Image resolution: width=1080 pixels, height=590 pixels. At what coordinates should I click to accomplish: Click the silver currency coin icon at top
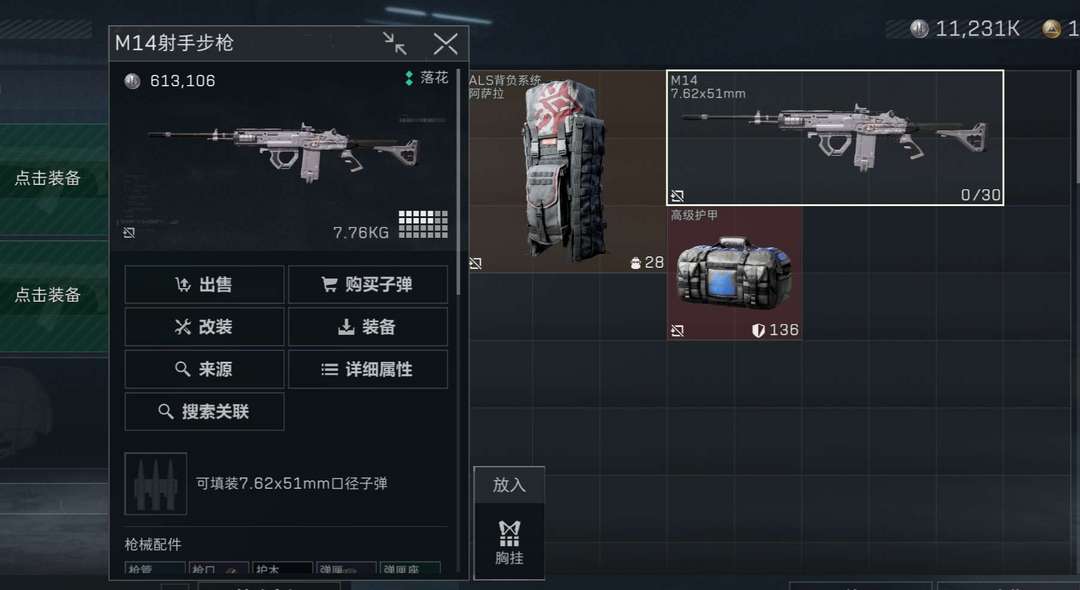[x=920, y=29]
